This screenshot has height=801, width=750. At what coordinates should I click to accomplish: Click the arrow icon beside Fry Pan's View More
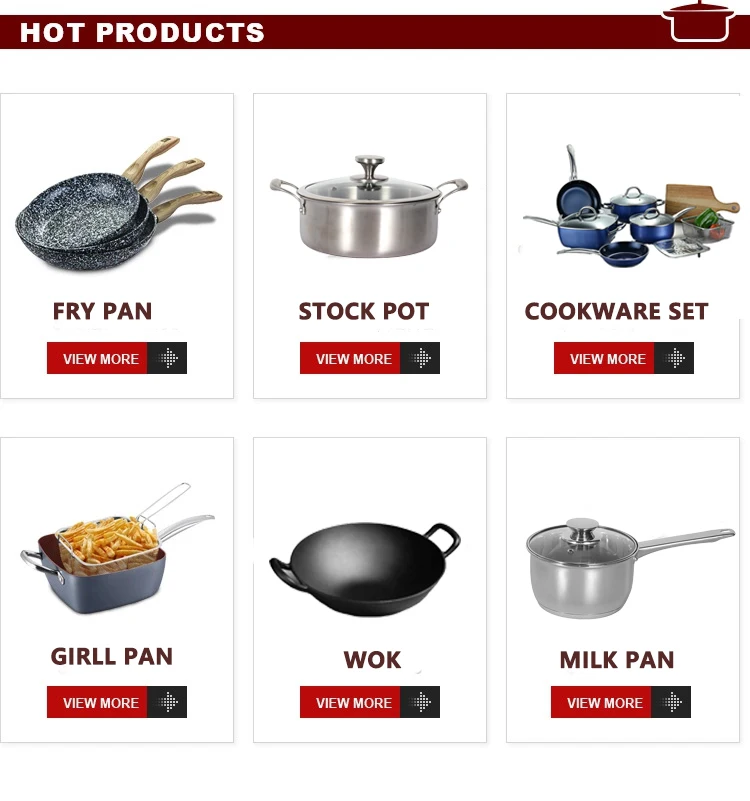point(167,358)
